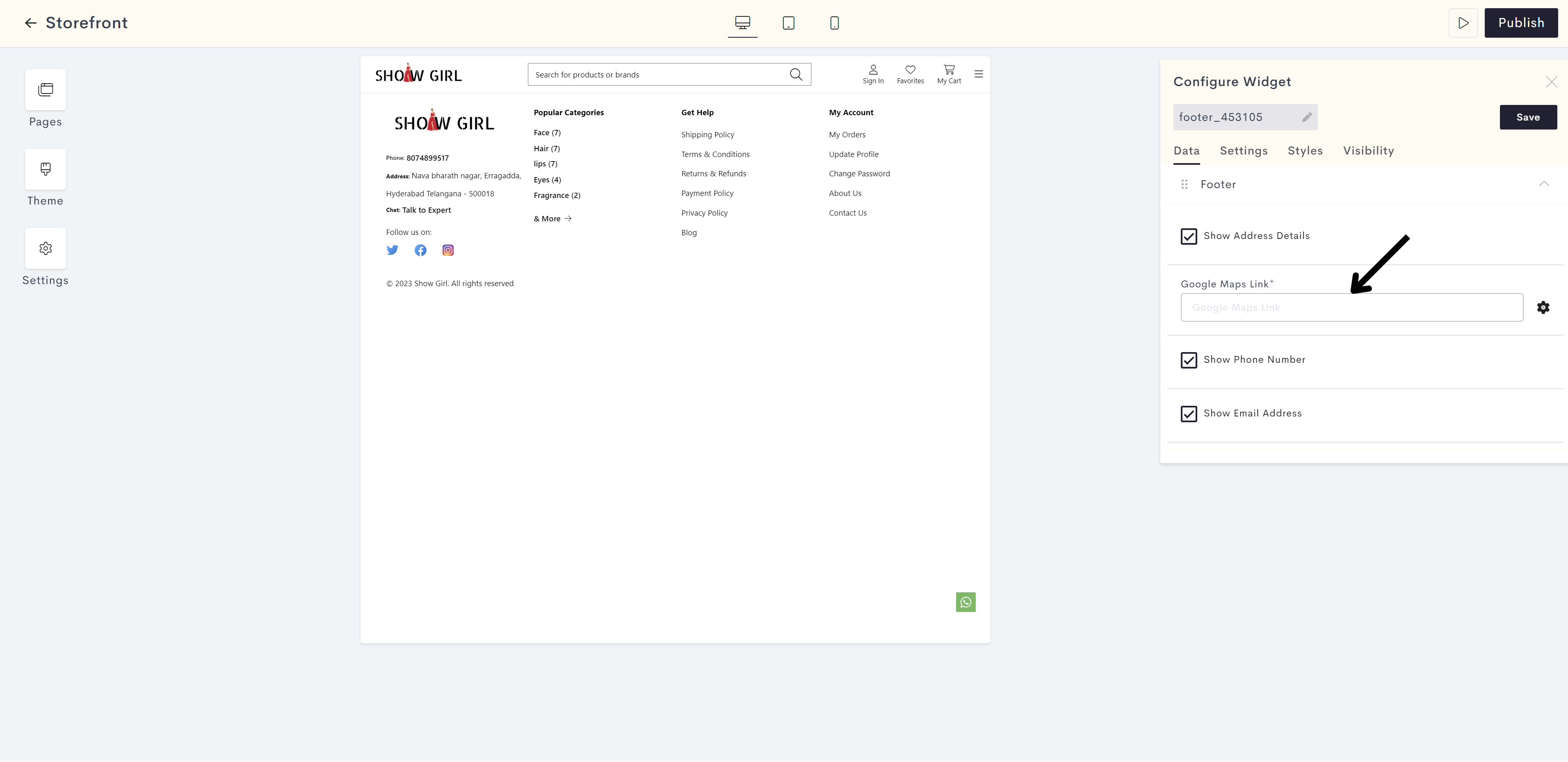Publish the storefront
1568x762 pixels.
coord(1520,23)
